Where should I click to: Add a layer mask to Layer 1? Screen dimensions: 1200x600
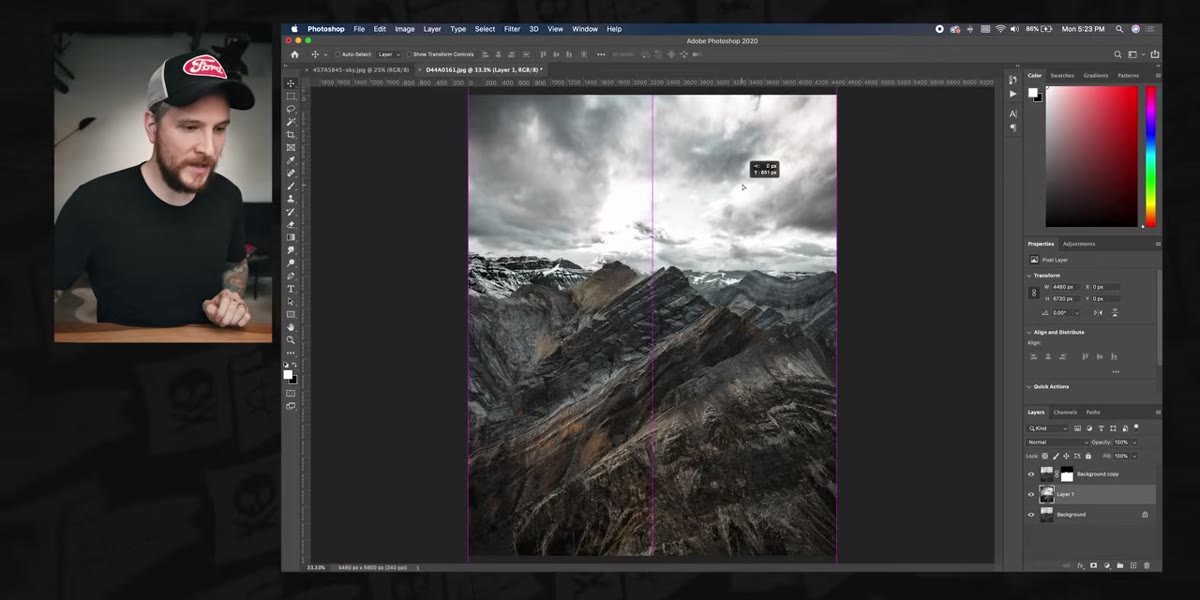click(x=1093, y=566)
